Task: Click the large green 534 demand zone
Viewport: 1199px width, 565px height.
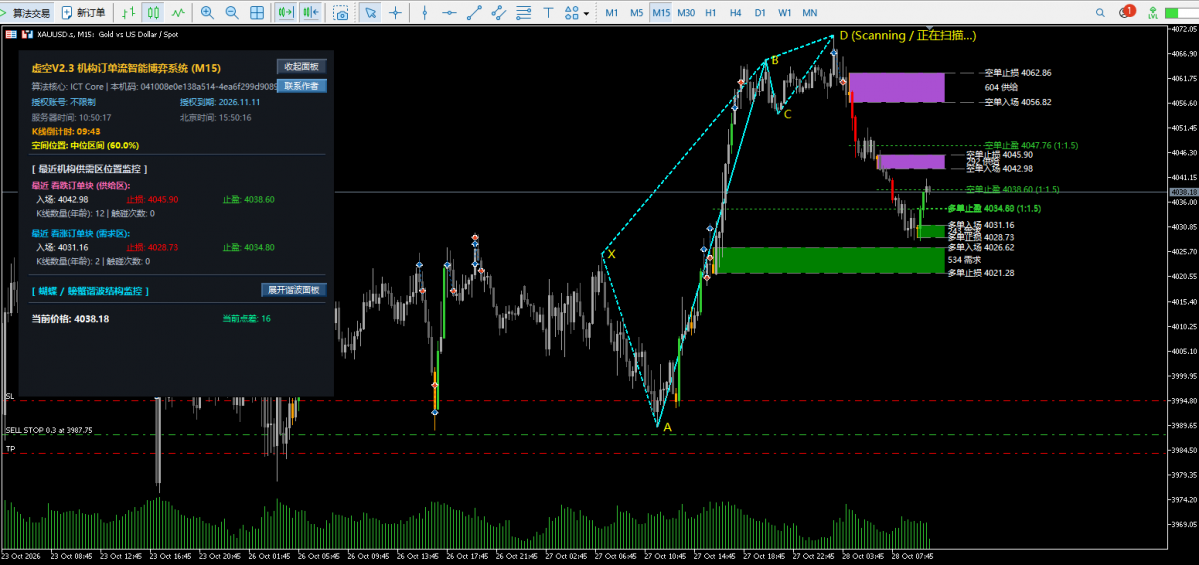Action: coord(829,260)
